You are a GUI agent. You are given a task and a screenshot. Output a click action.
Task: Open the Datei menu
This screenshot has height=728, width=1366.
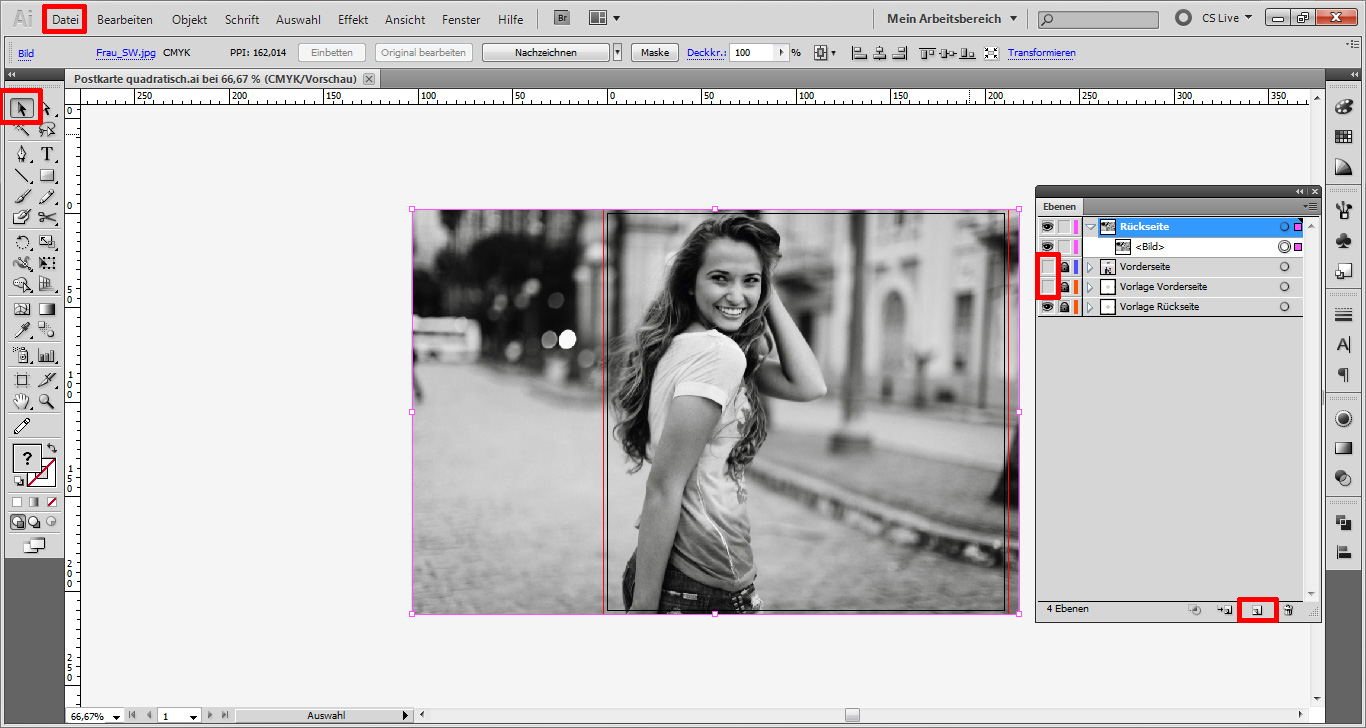click(x=65, y=19)
